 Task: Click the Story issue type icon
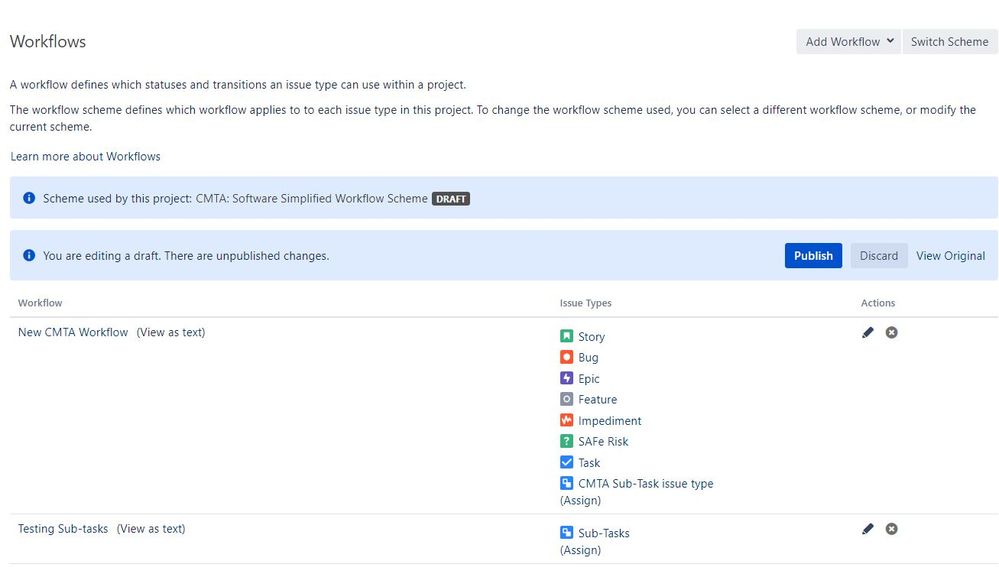tap(566, 336)
